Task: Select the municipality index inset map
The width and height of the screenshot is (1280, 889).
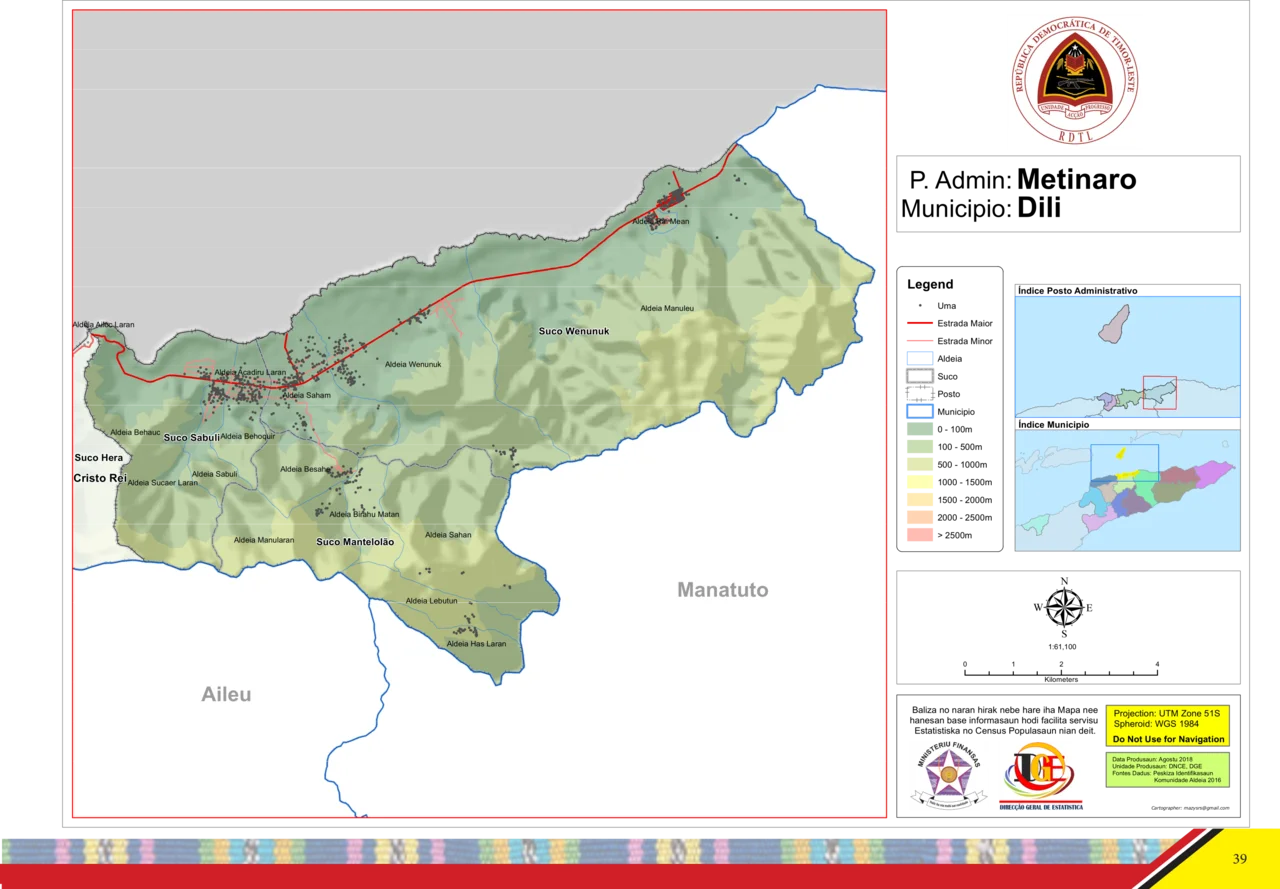Action: 1126,488
